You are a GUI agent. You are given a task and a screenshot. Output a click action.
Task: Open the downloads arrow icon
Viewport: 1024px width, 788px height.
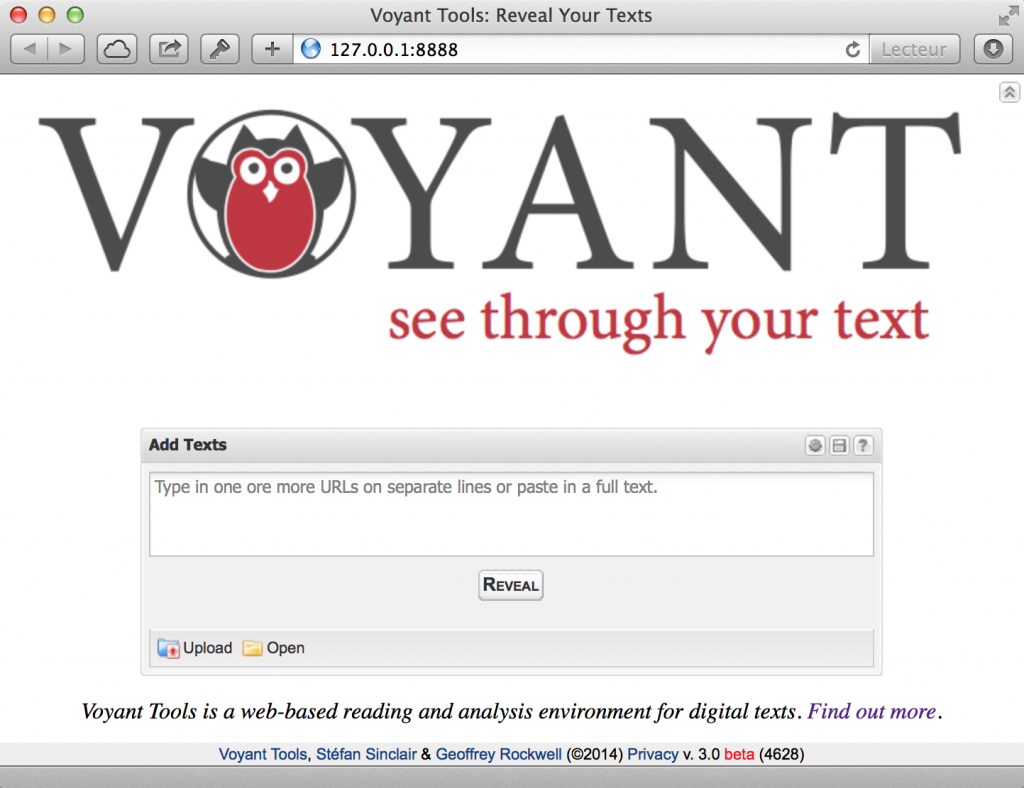point(993,49)
